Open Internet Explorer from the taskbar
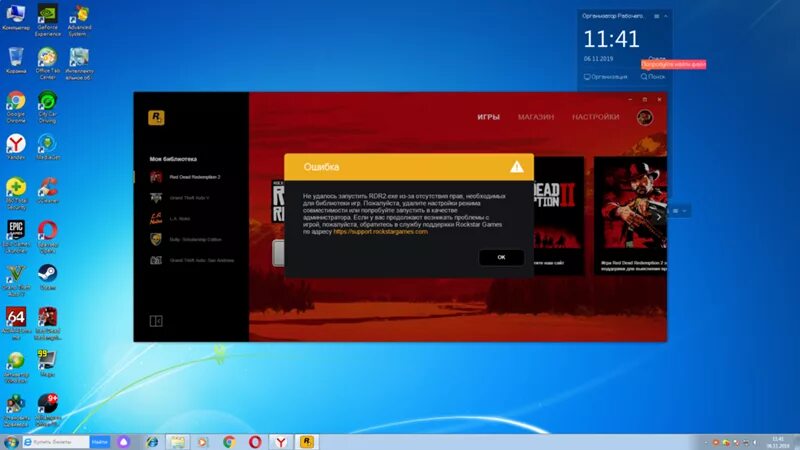This screenshot has height=450, width=800. pos(152,442)
